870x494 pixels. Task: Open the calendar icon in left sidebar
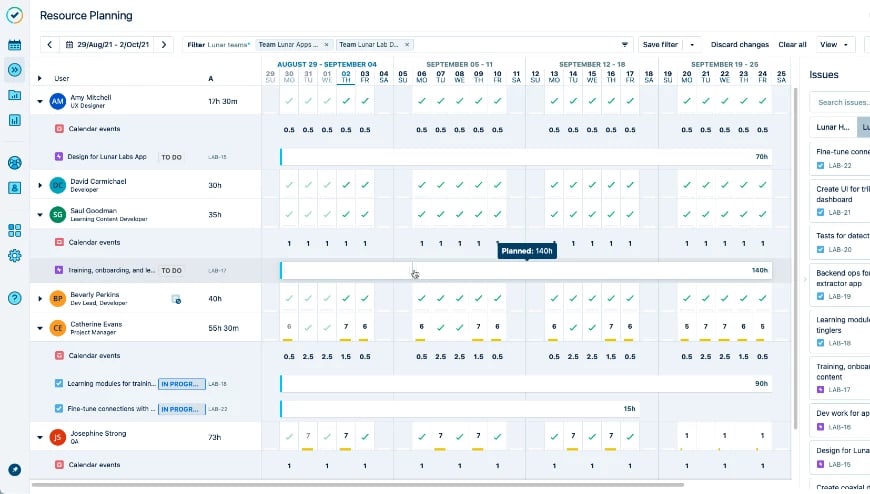pos(14,45)
